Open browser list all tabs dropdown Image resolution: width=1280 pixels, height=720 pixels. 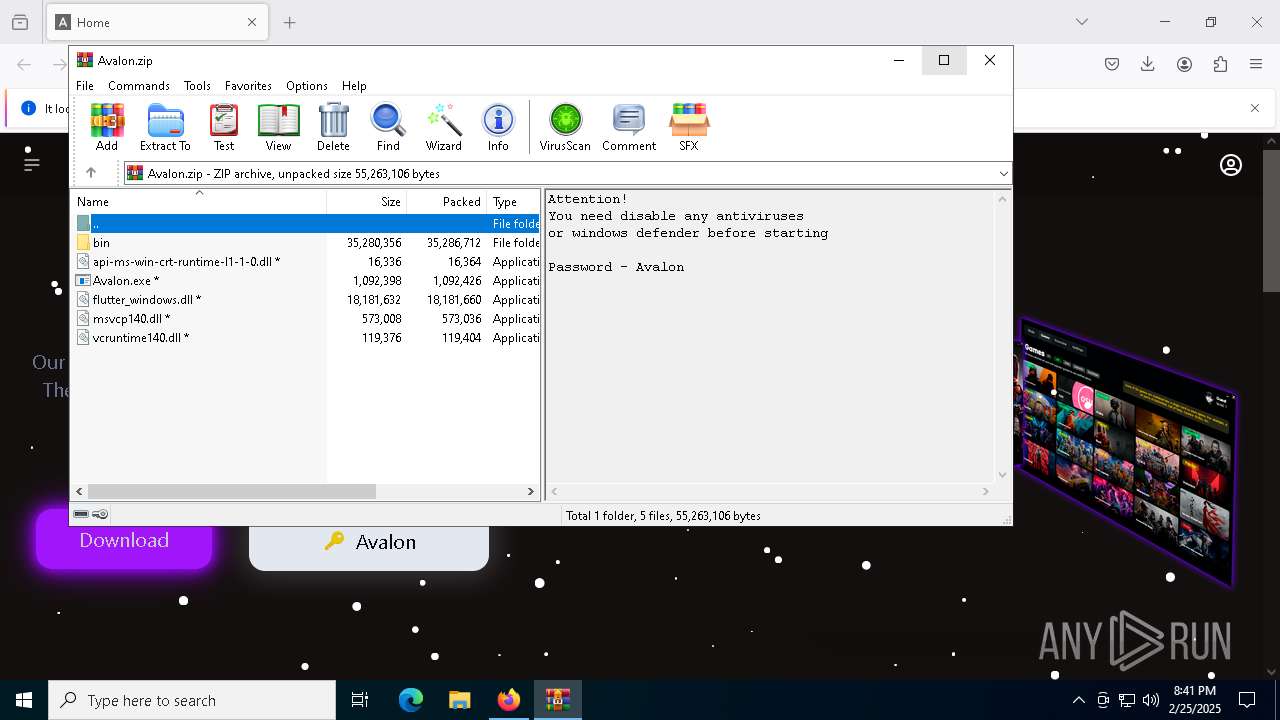coord(1082,22)
